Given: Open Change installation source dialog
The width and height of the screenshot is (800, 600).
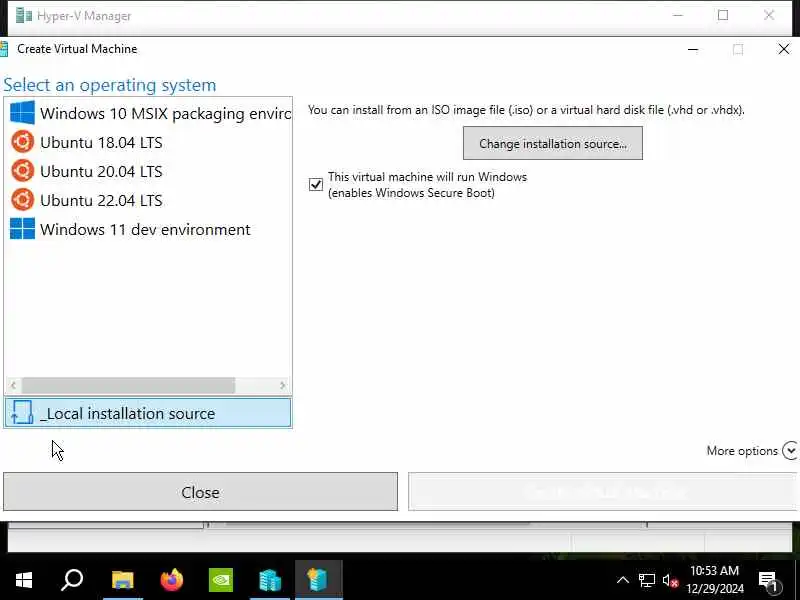Looking at the screenshot, I should point(553,143).
